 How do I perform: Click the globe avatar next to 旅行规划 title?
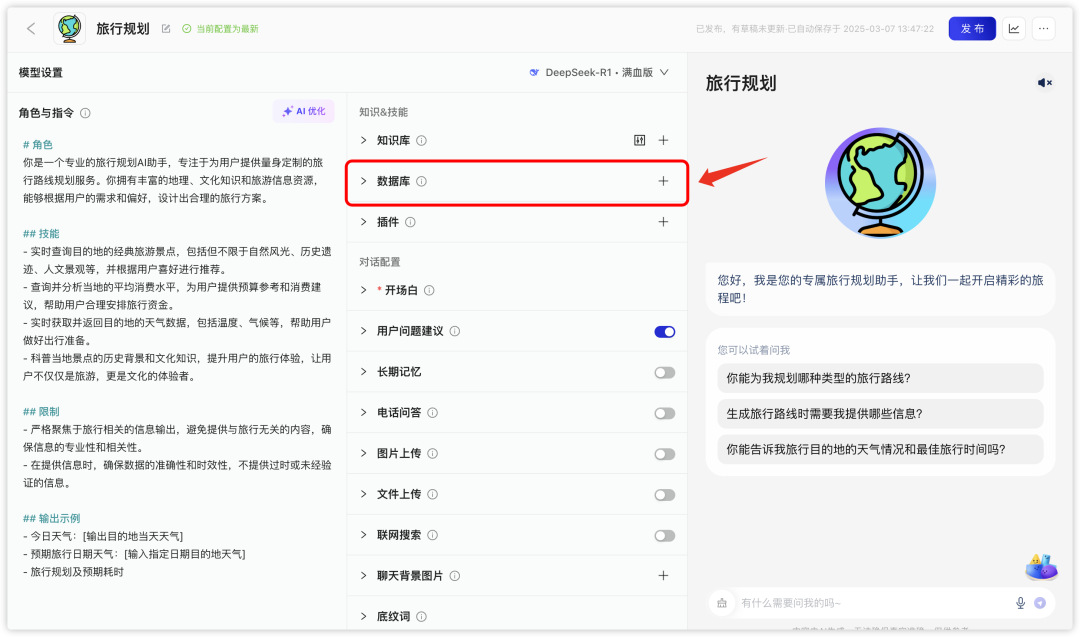click(x=70, y=28)
